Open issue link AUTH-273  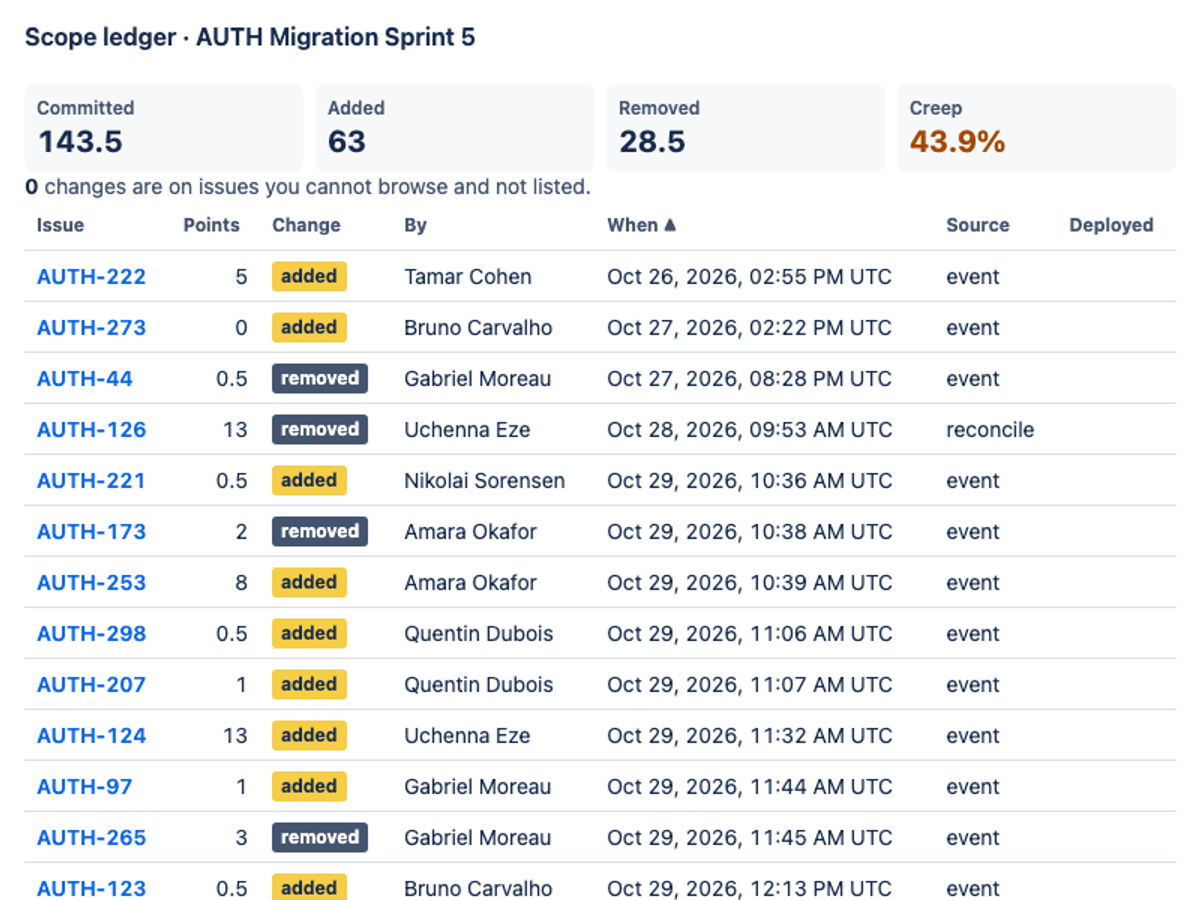91,328
